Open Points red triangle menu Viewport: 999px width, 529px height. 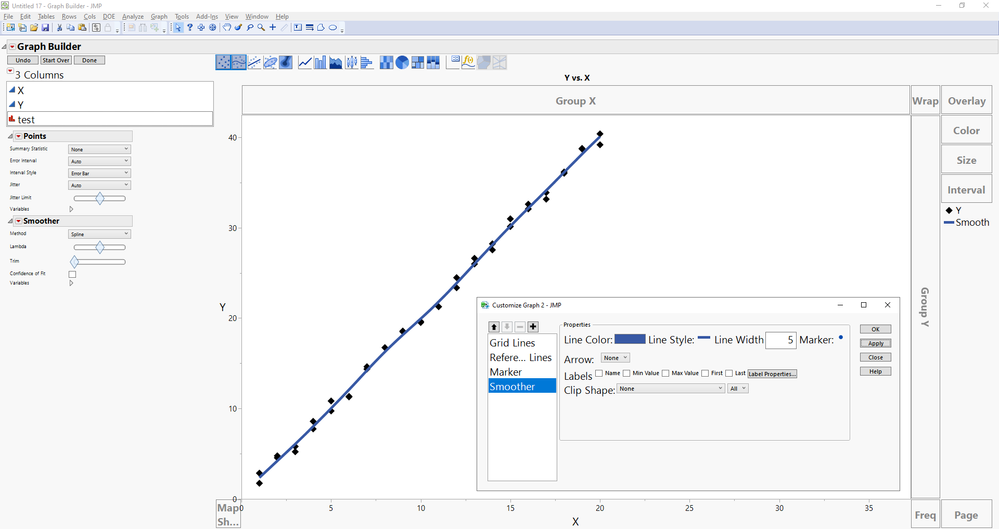pyautogui.click(x=18, y=136)
